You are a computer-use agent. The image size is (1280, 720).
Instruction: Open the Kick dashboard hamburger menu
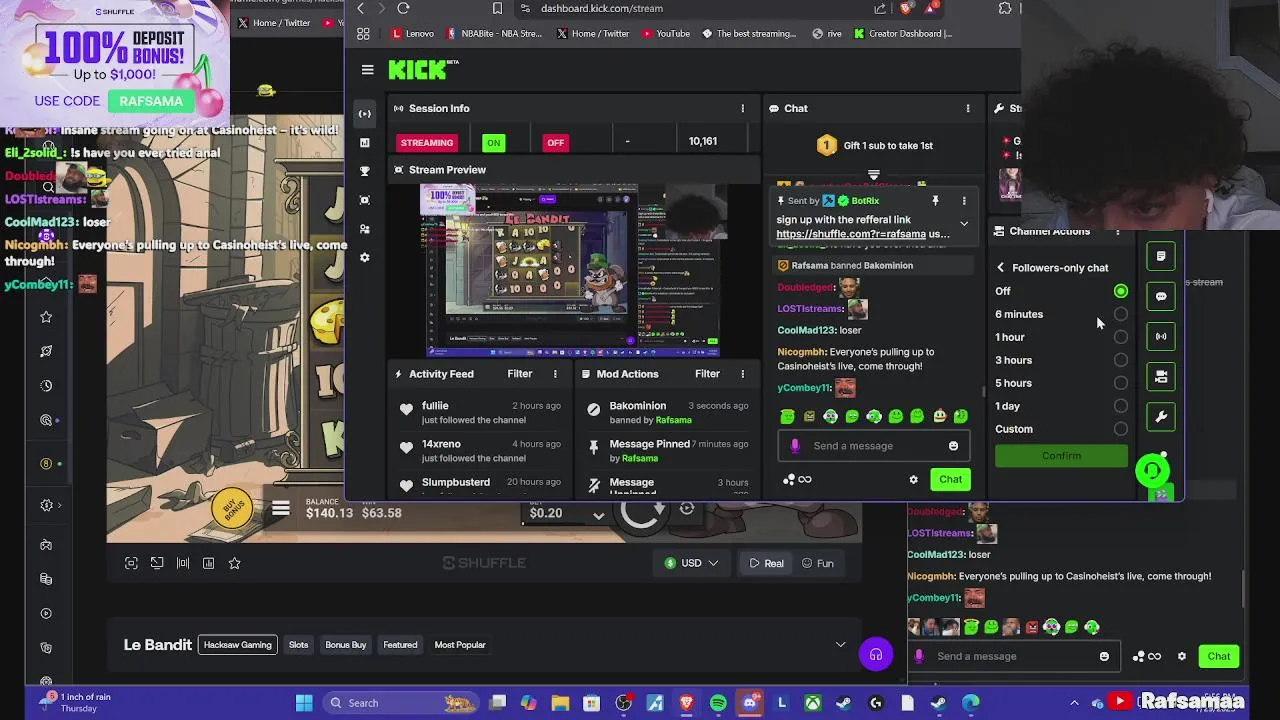coord(368,70)
